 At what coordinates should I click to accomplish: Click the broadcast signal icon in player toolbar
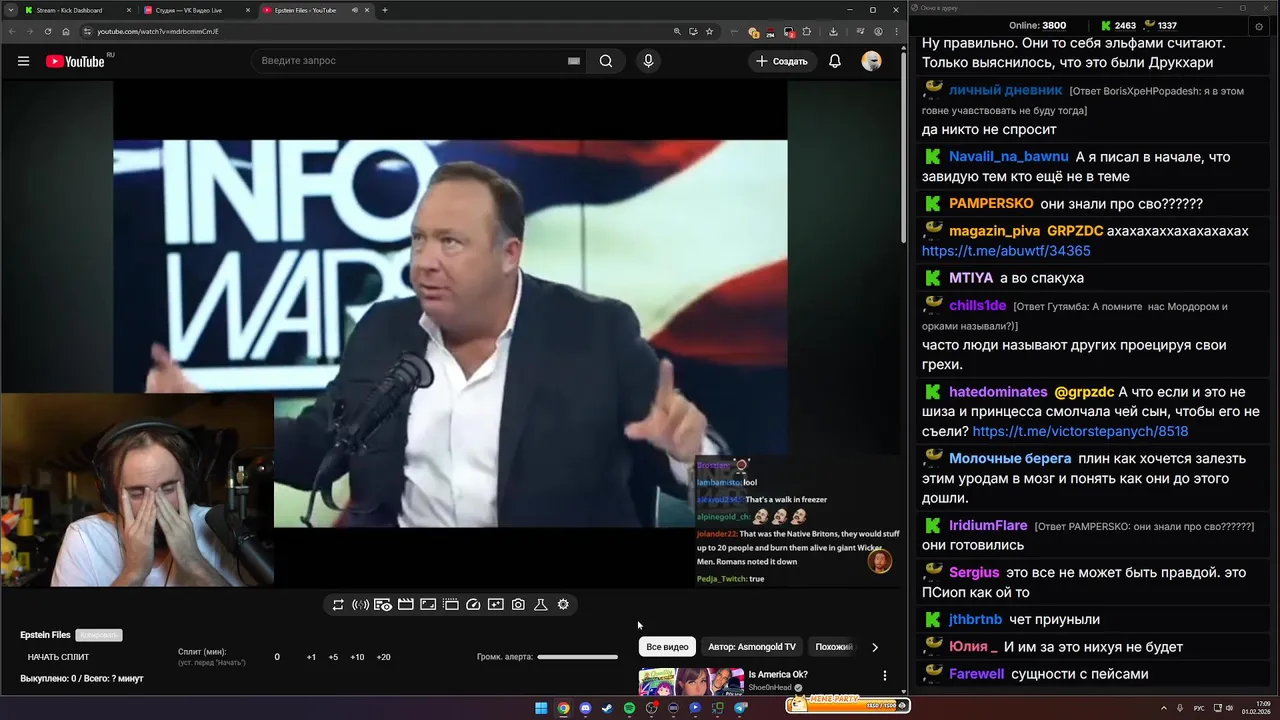click(360, 604)
